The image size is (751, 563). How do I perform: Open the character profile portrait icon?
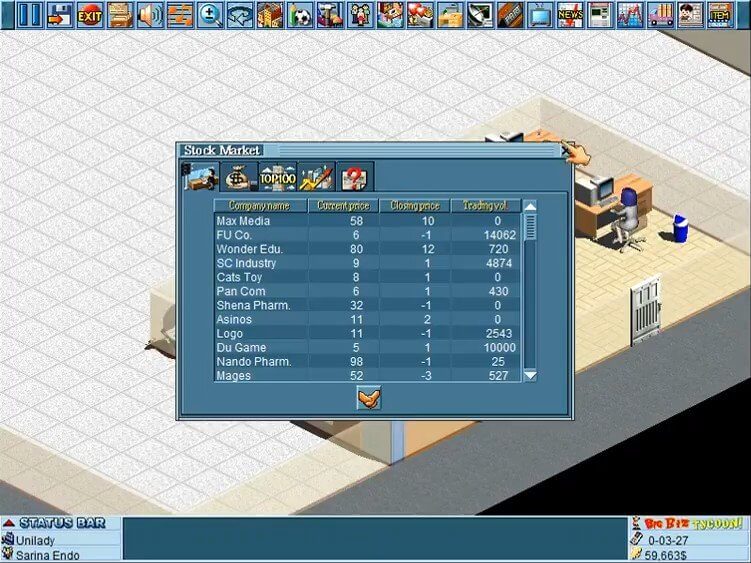(x=690, y=14)
